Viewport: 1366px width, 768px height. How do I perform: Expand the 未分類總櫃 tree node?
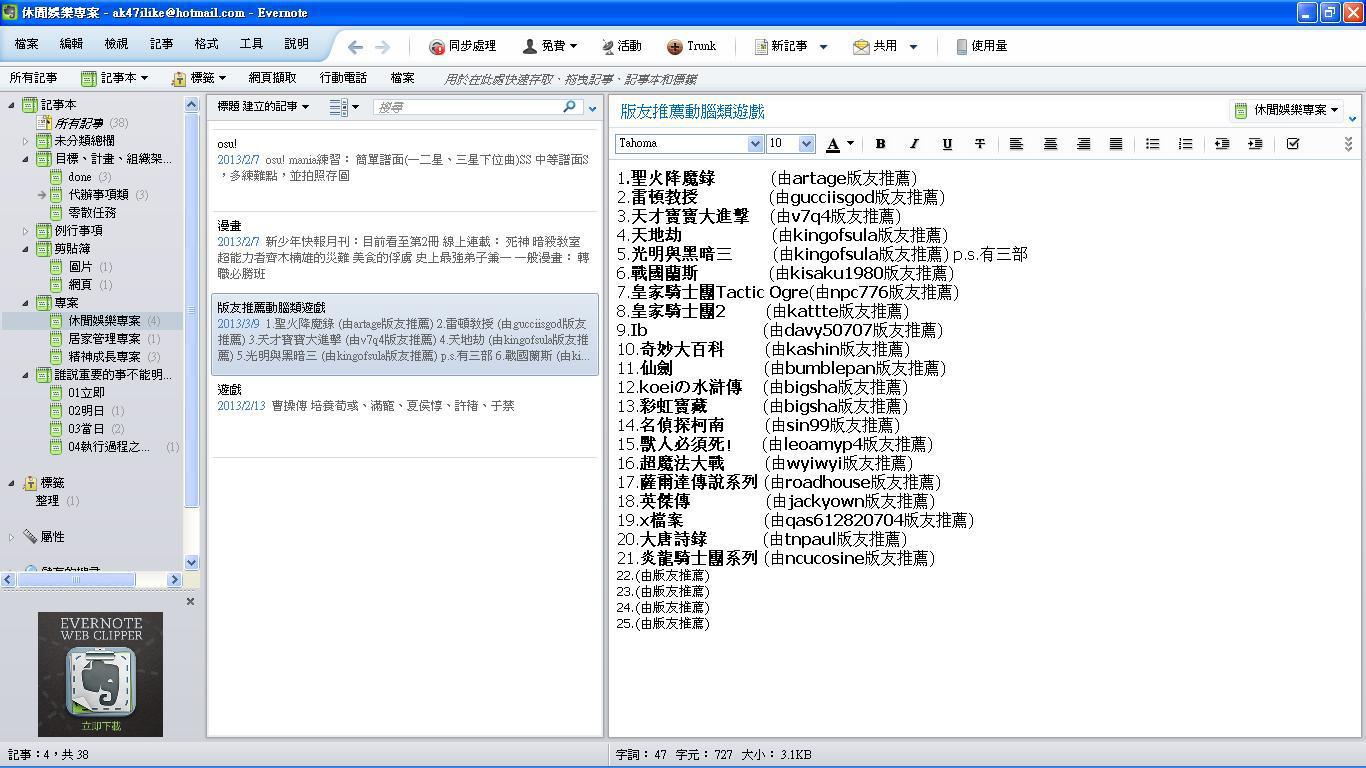click(26, 141)
